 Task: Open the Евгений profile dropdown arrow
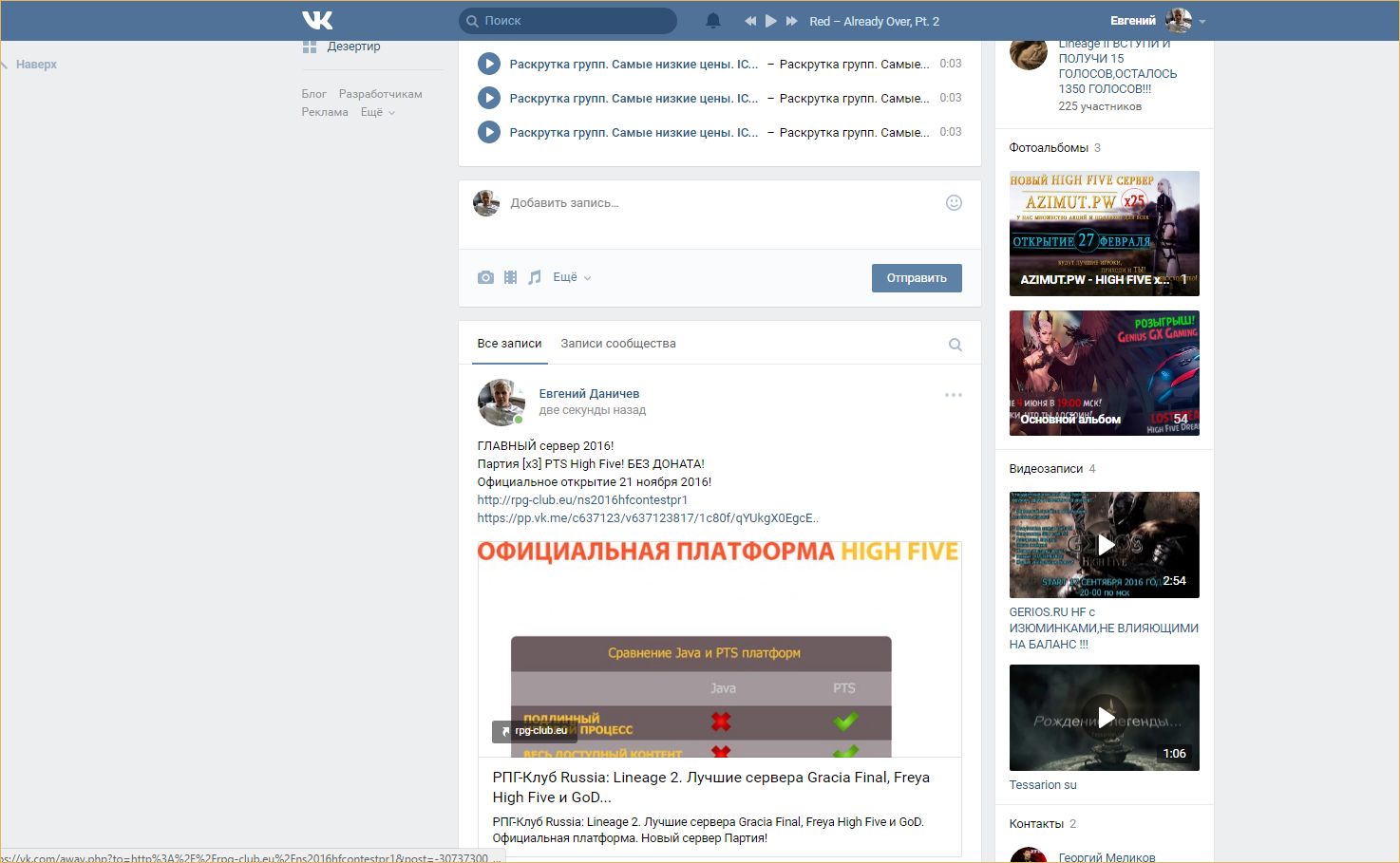pyautogui.click(x=1202, y=22)
